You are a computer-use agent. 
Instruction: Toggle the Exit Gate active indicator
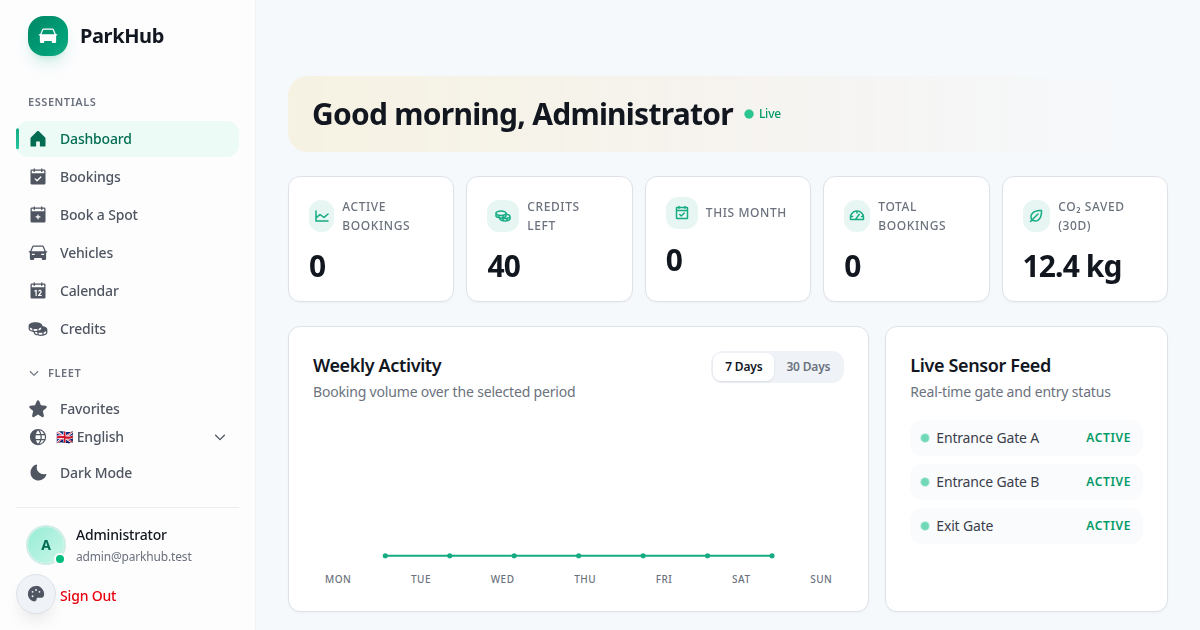click(x=1108, y=525)
